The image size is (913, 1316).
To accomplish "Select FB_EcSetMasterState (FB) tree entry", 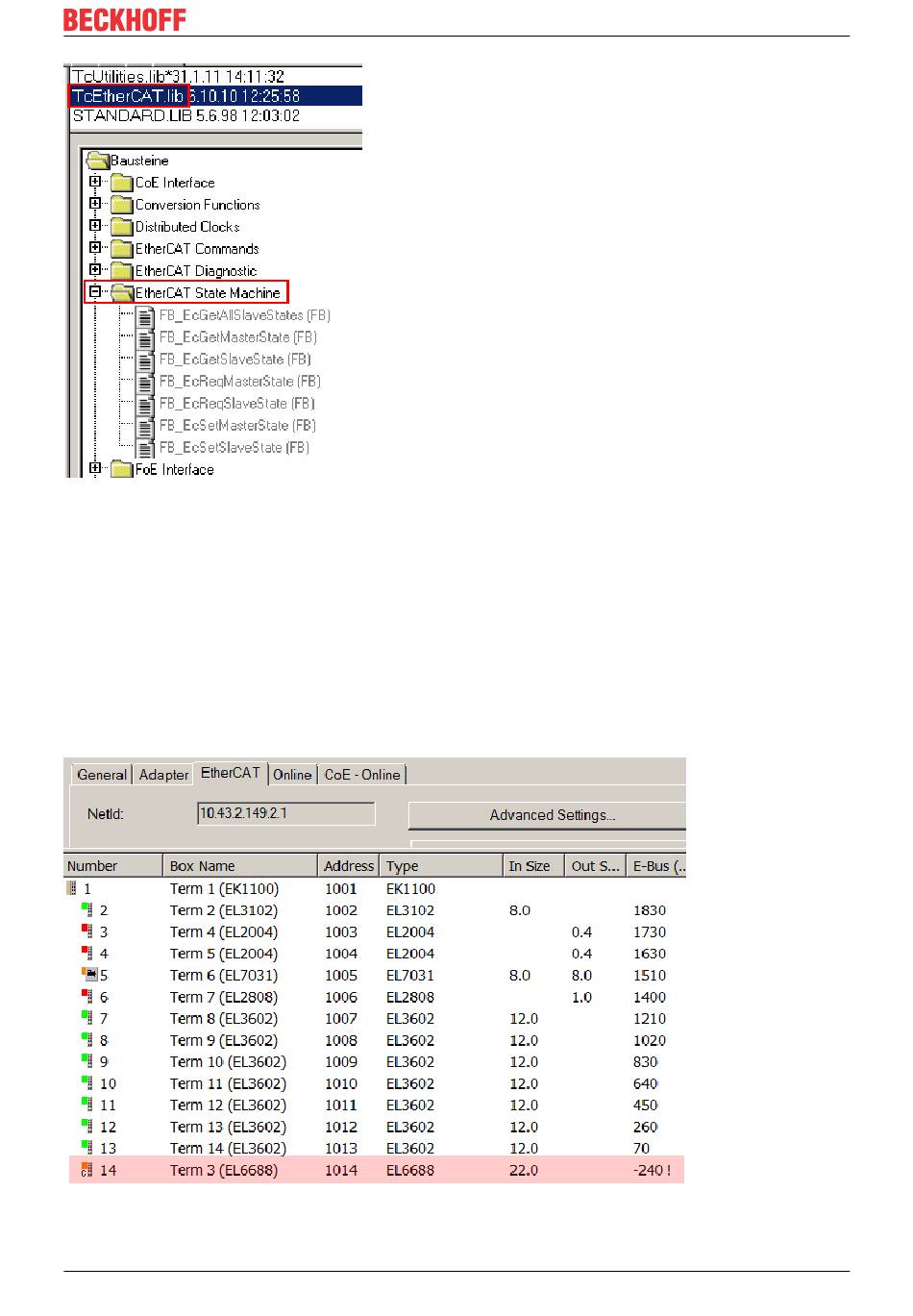I will coord(237,426).
